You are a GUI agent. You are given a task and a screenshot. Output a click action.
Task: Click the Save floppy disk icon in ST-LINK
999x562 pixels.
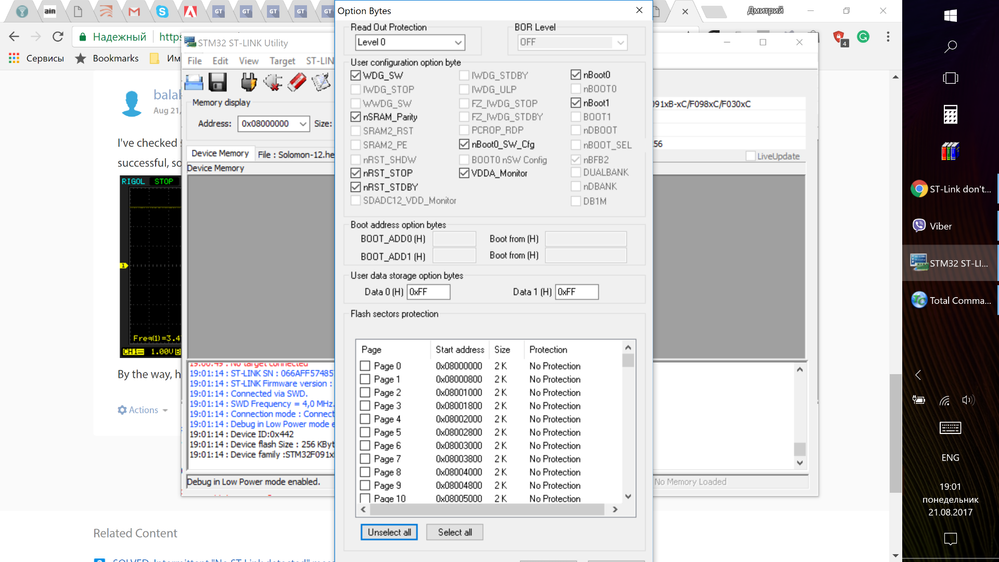pyautogui.click(x=218, y=82)
